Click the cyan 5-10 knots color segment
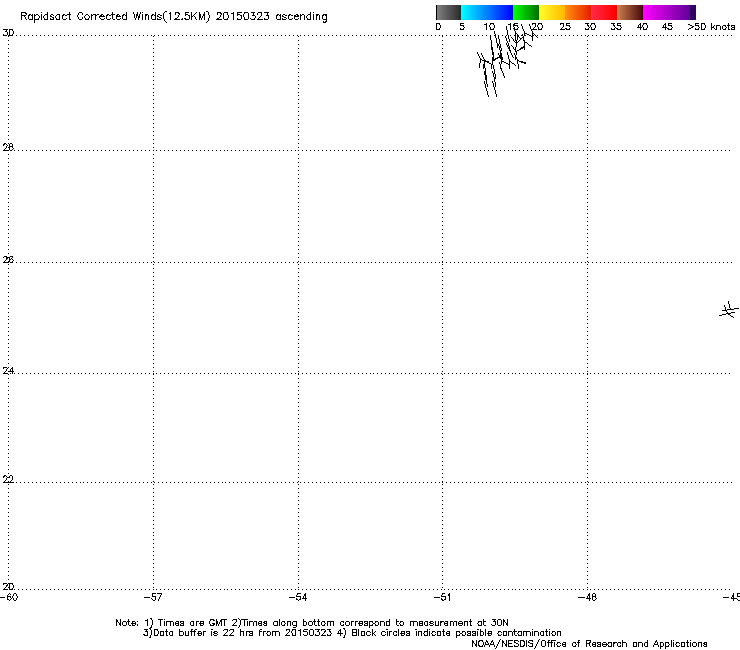 (x=474, y=12)
